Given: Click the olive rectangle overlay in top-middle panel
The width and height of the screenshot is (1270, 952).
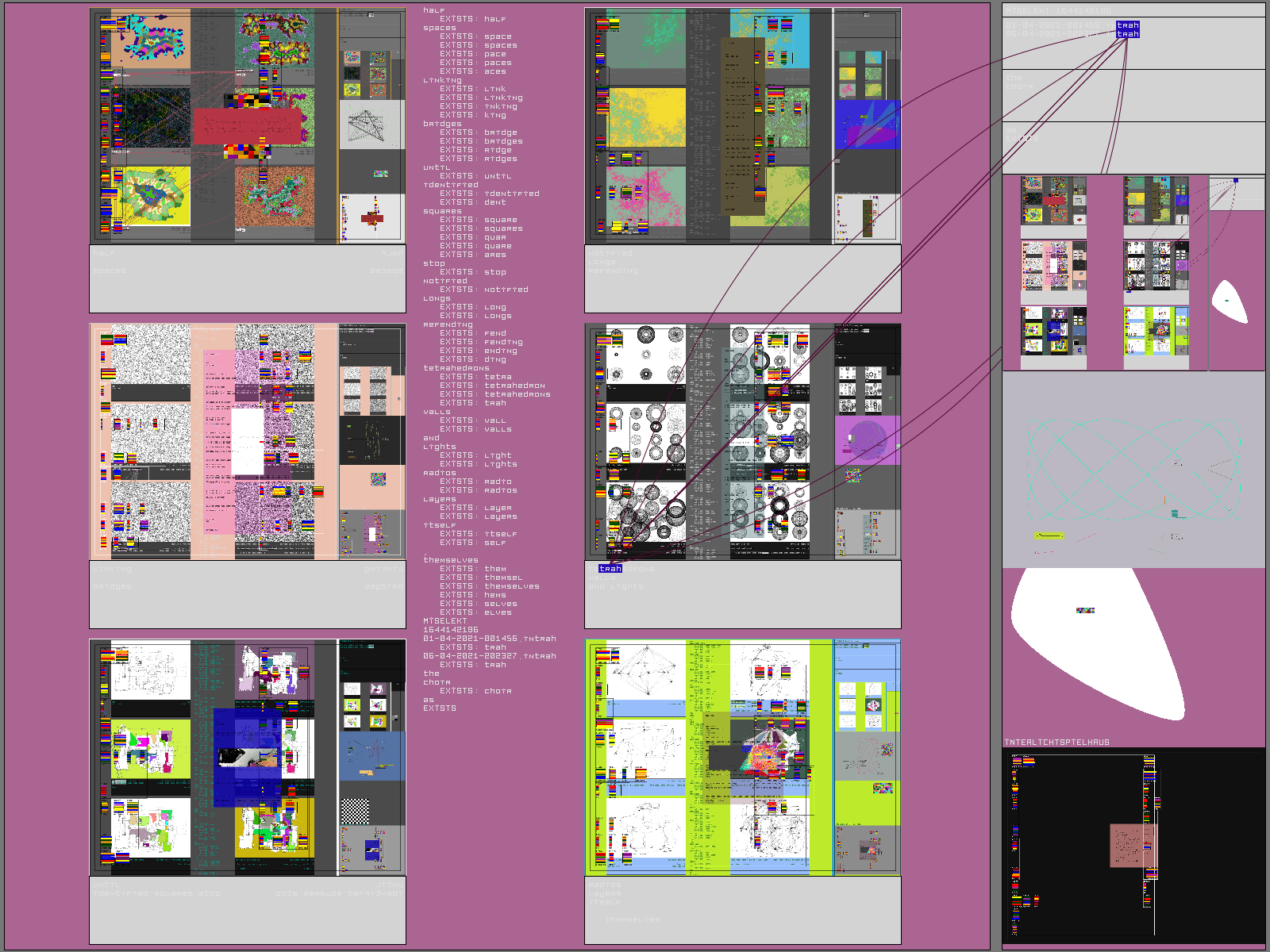Looking at the screenshot, I should (x=742, y=127).
